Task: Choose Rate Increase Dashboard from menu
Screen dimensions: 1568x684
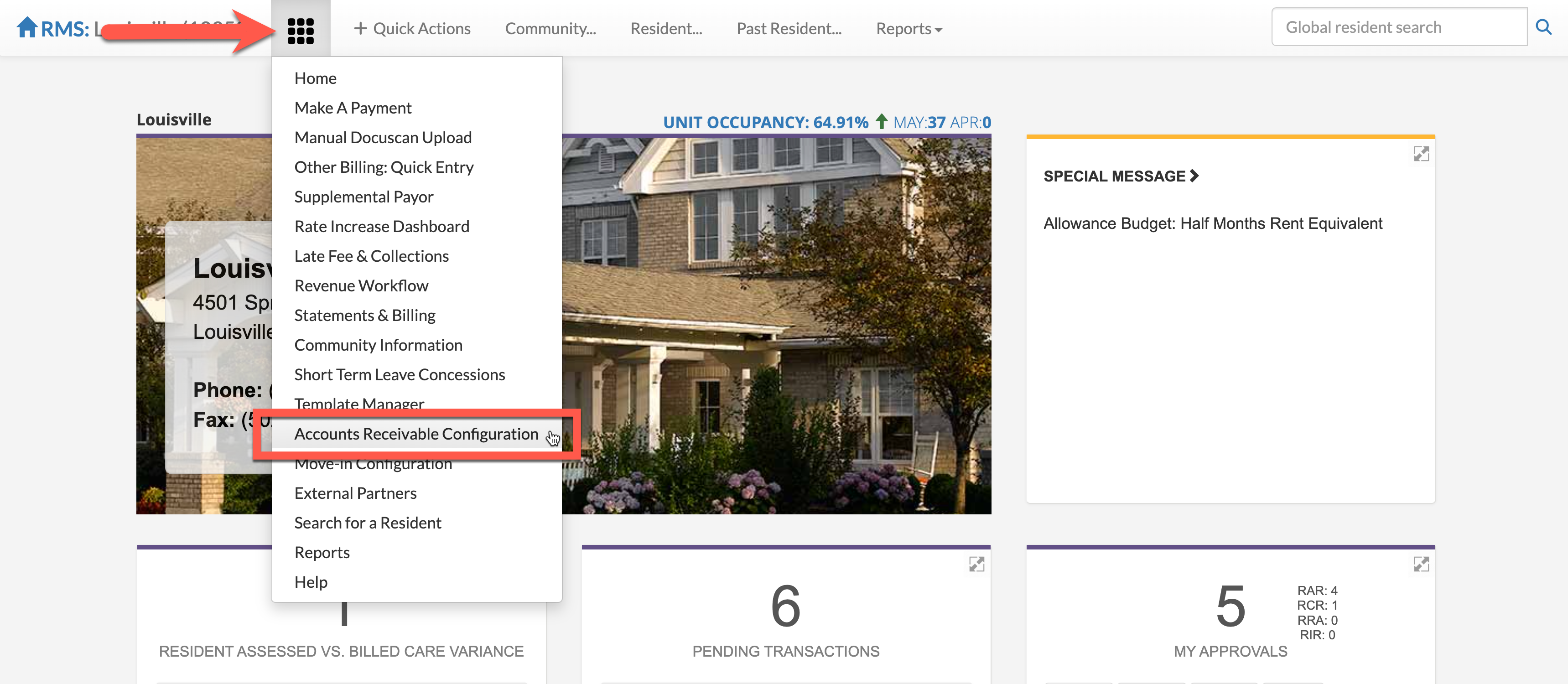Action: pos(382,226)
